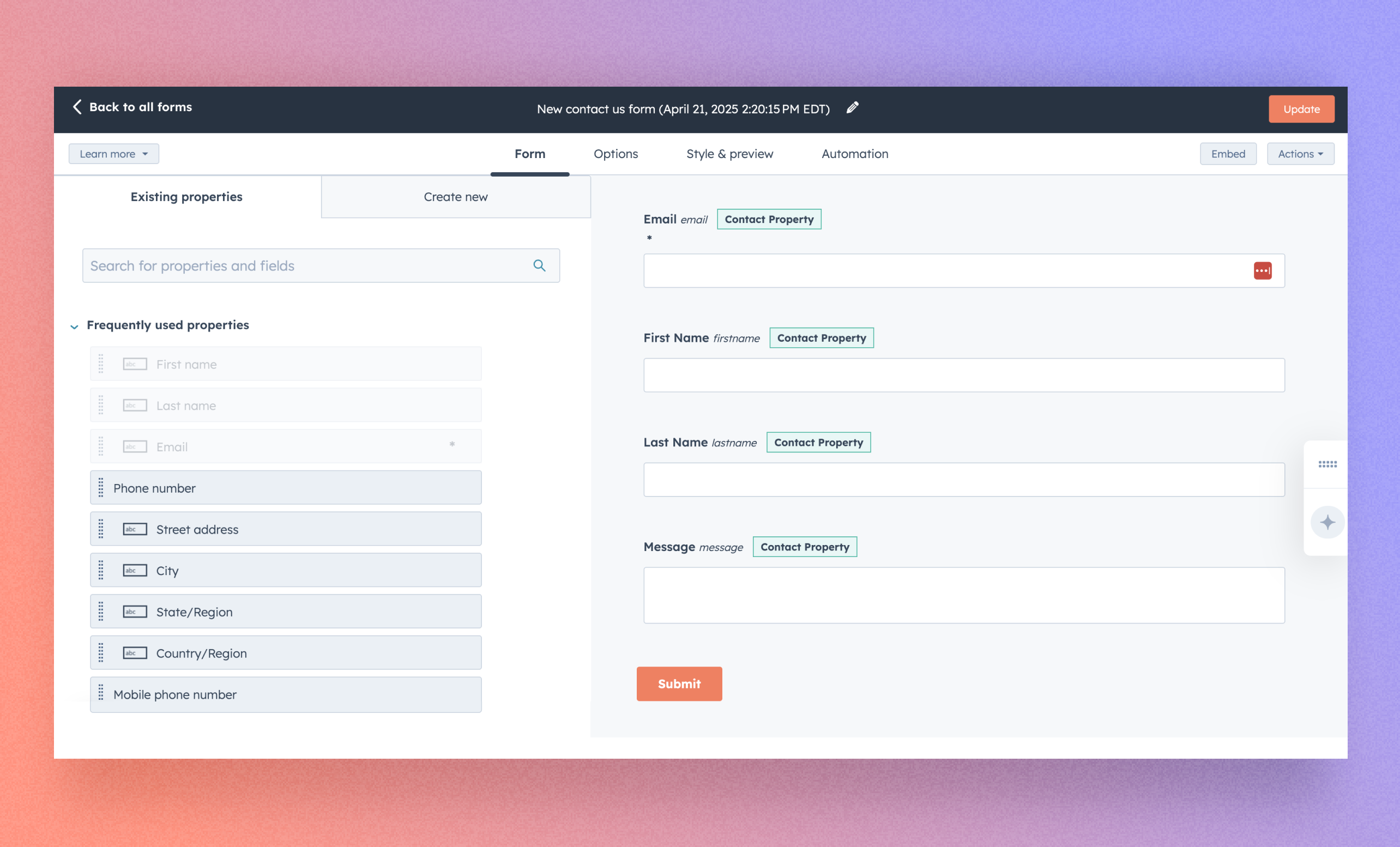Image resolution: width=1400 pixels, height=847 pixels.
Task: Click the Last Name input field
Action: (964, 480)
